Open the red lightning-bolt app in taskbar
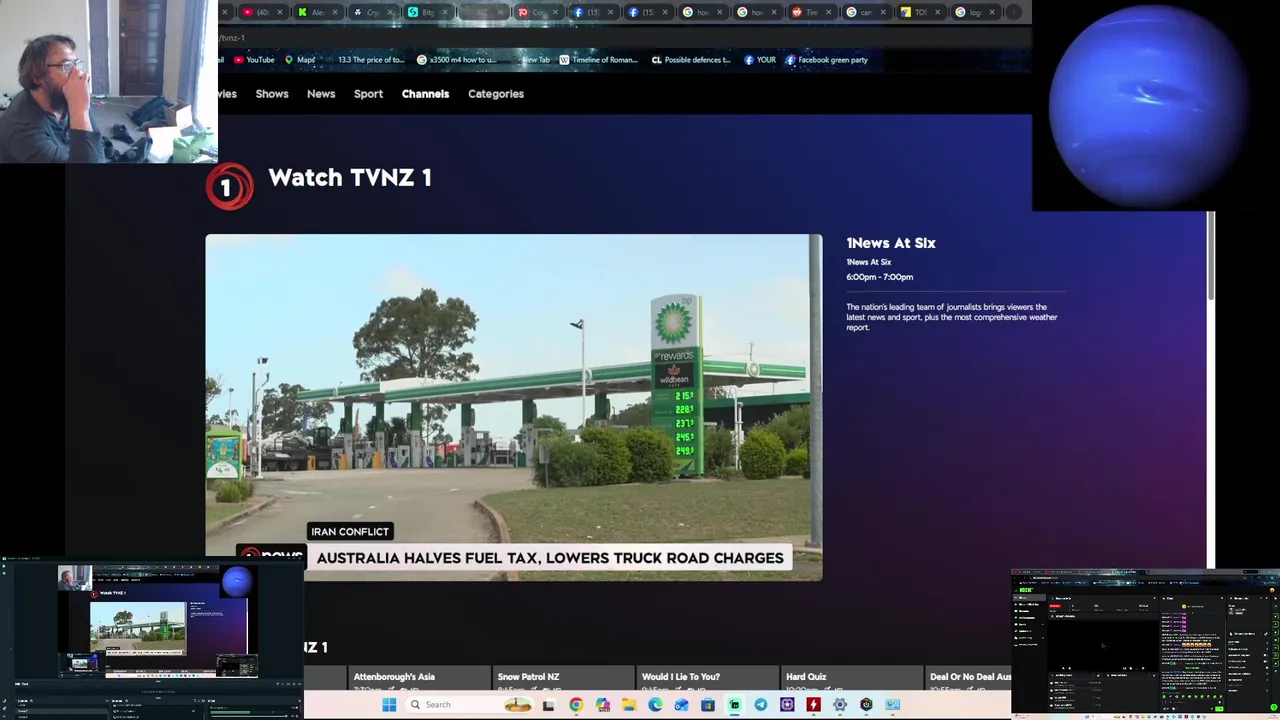The image size is (1280, 720). click(813, 705)
